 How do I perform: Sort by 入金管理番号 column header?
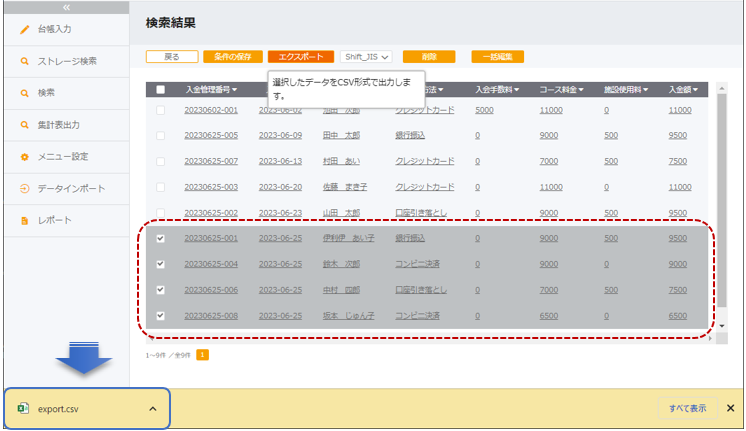tap(211, 89)
